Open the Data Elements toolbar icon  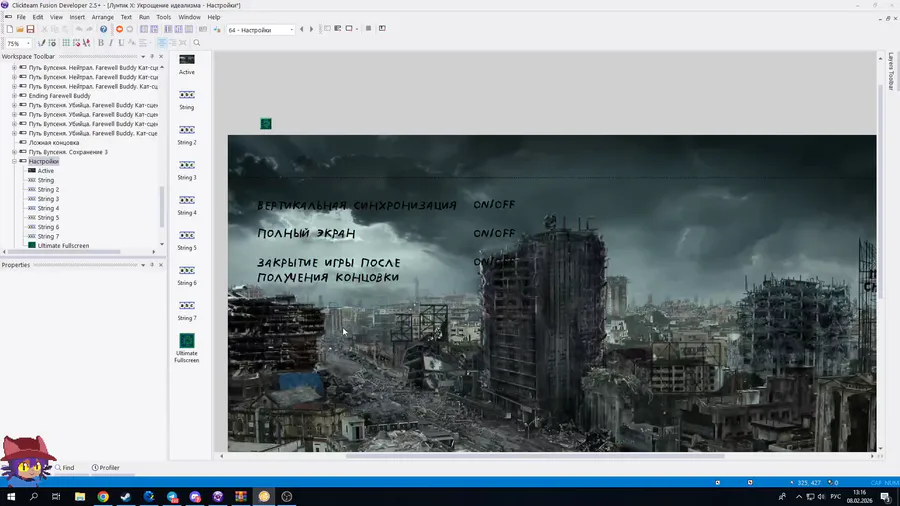coord(189,29)
